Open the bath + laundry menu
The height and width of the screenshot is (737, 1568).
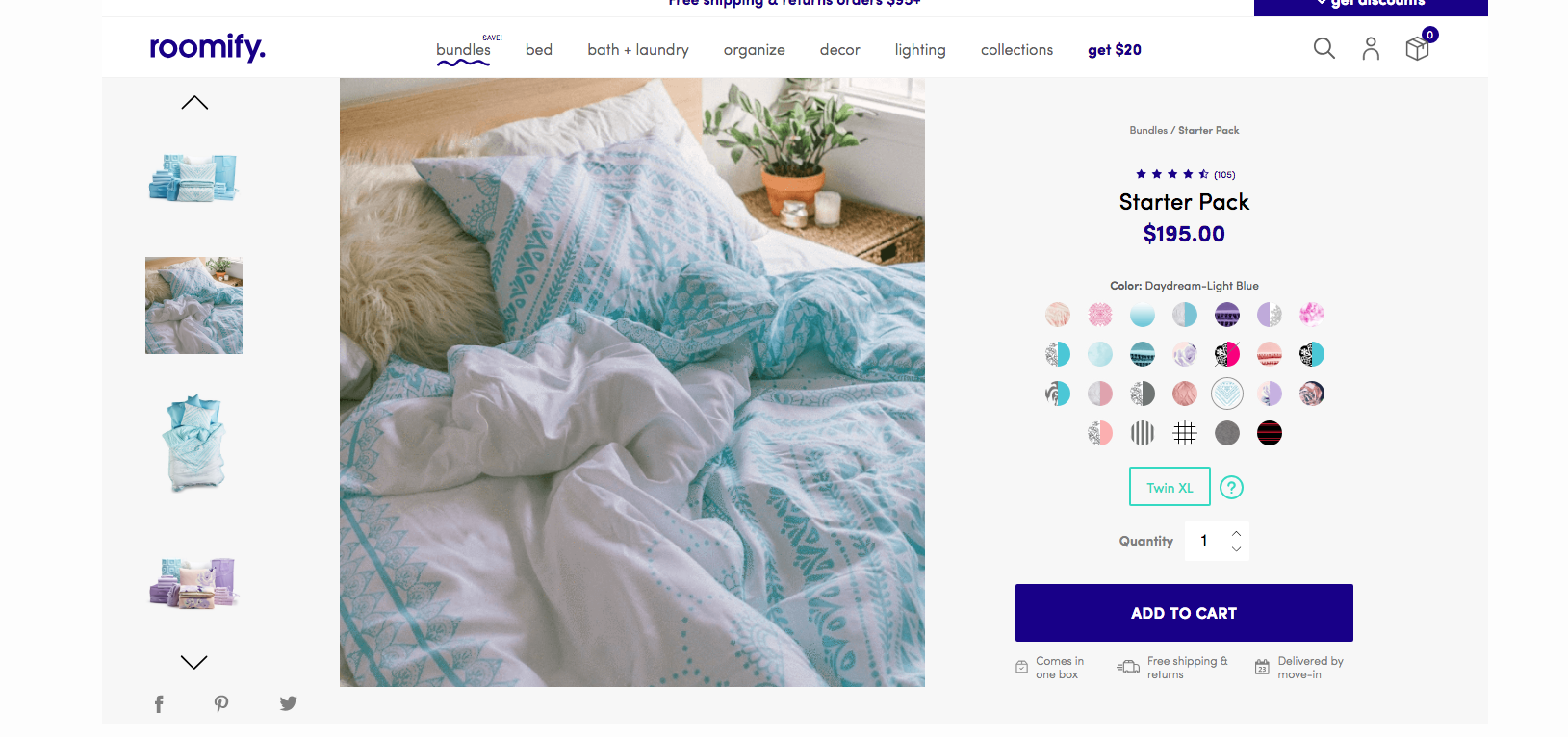click(x=638, y=50)
